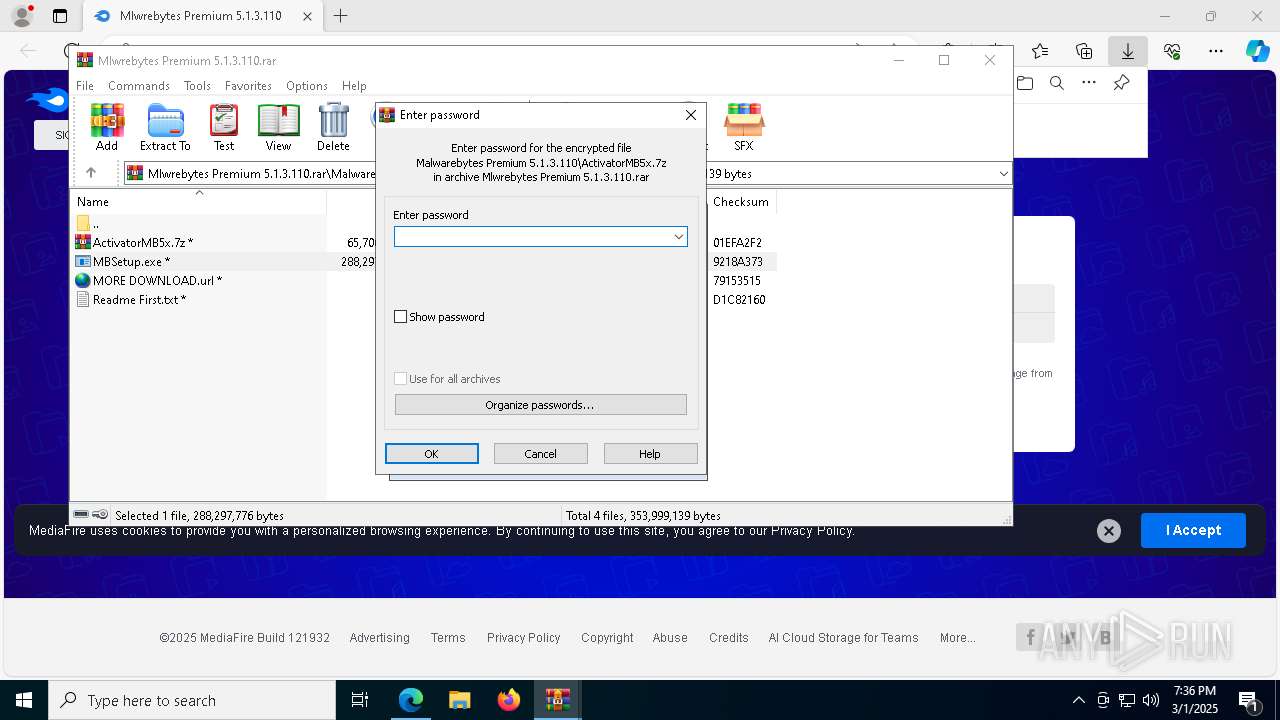Click the Extract To toolbar icon

tap(165, 127)
